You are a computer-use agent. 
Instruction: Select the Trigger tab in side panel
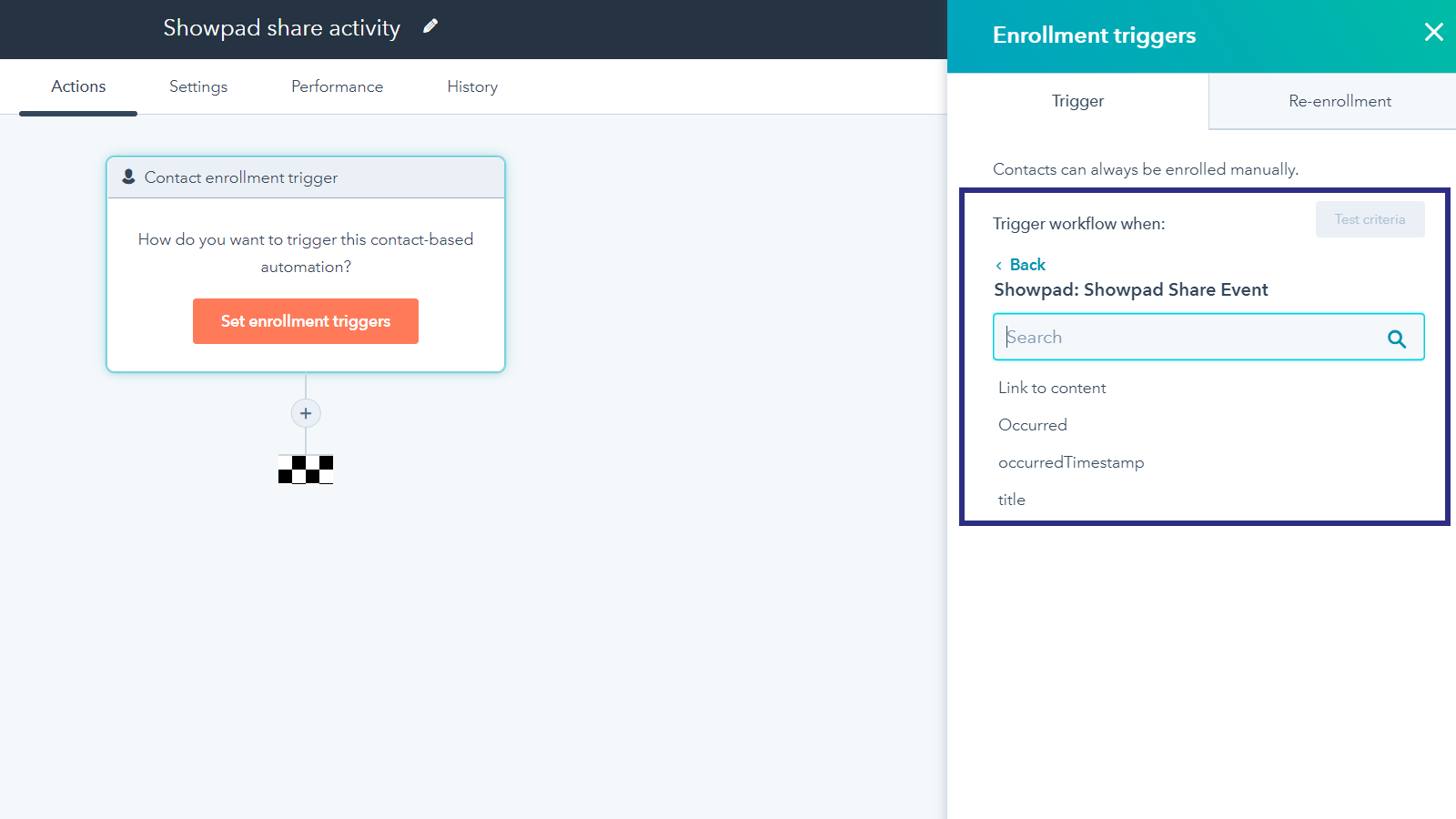tap(1077, 101)
